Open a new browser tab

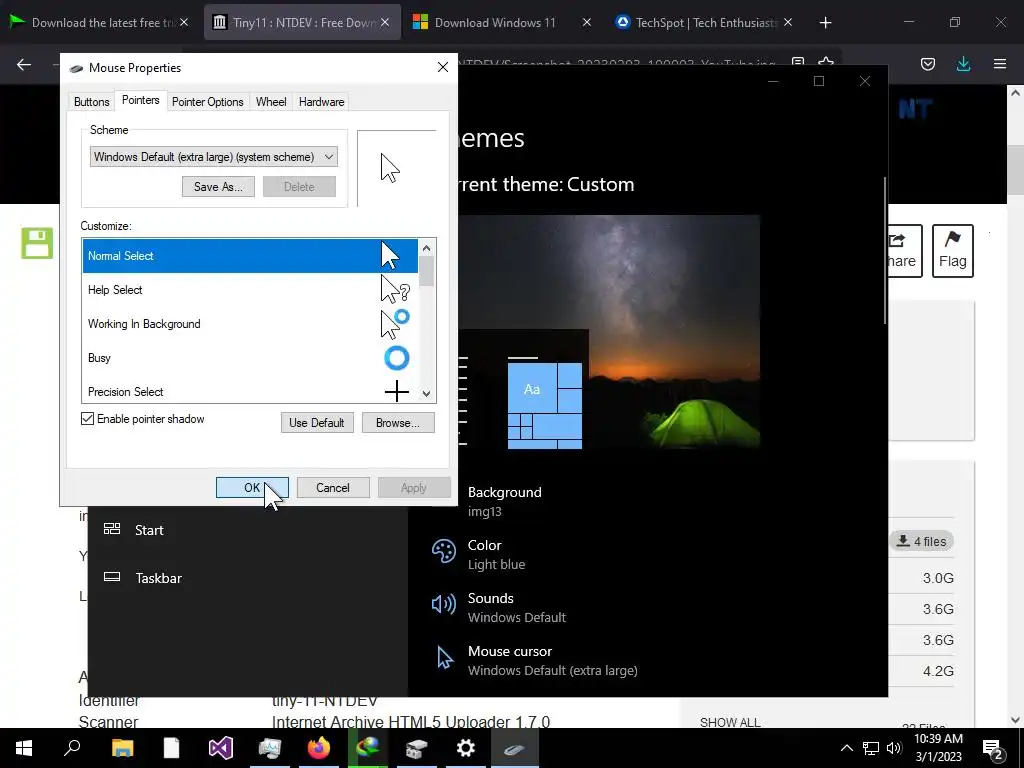click(x=825, y=23)
